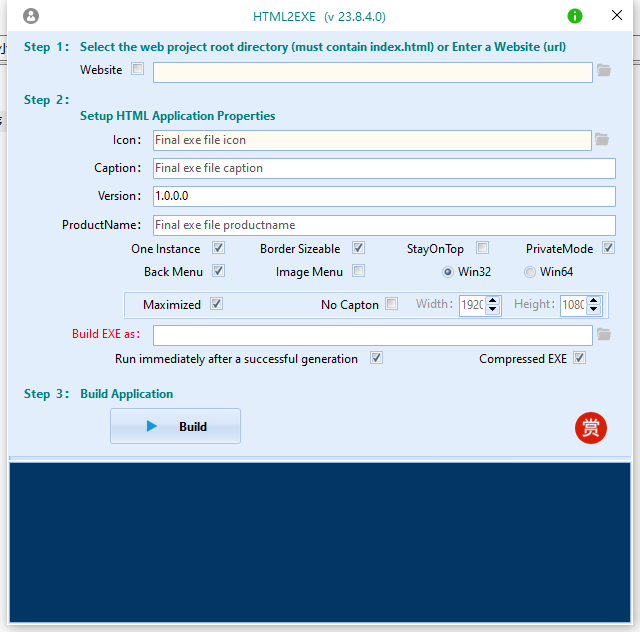Click the HTML2EXE version title text
The width and height of the screenshot is (640, 632).
(319, 17)
